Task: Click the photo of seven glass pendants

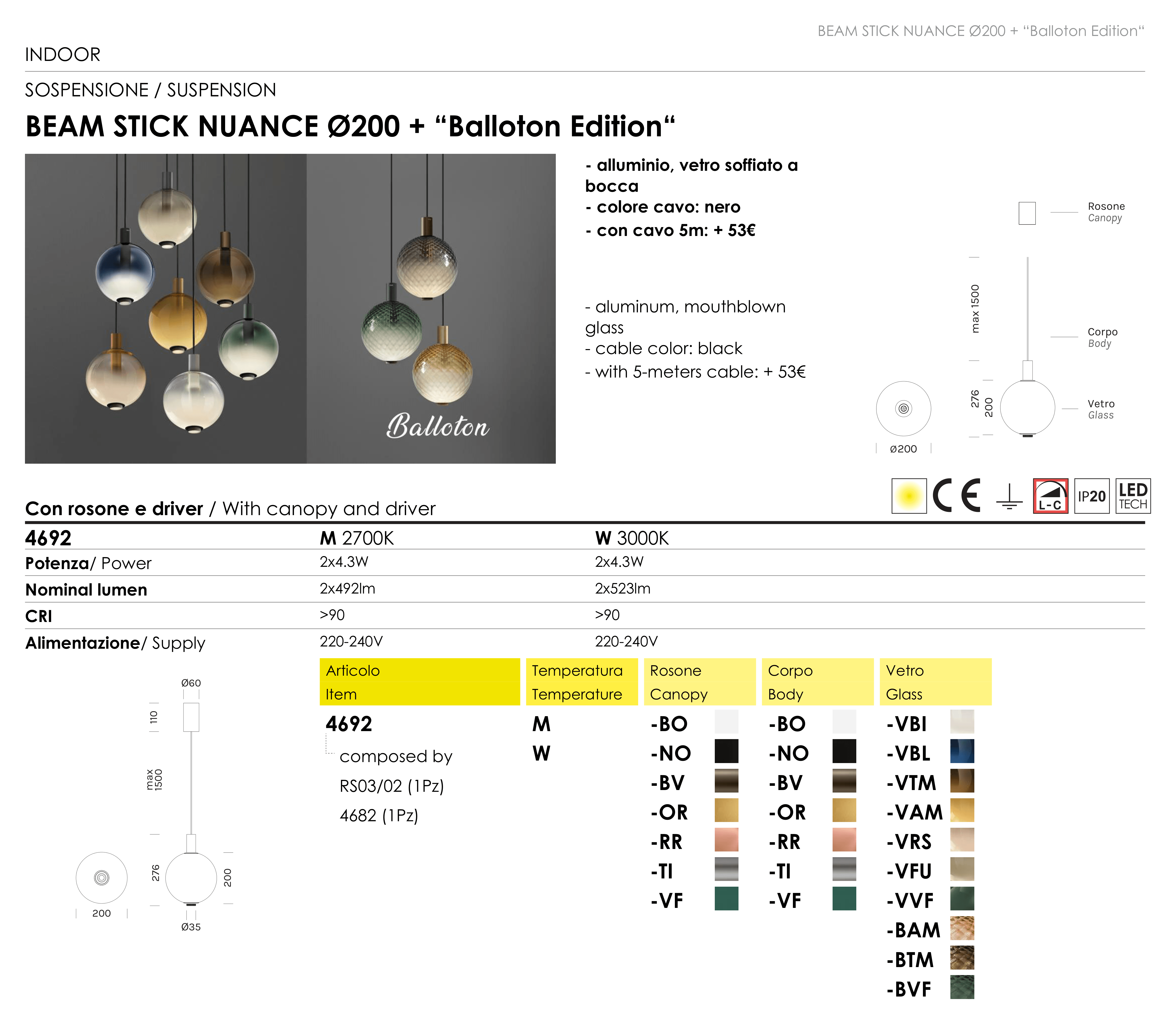Action: 166,309
